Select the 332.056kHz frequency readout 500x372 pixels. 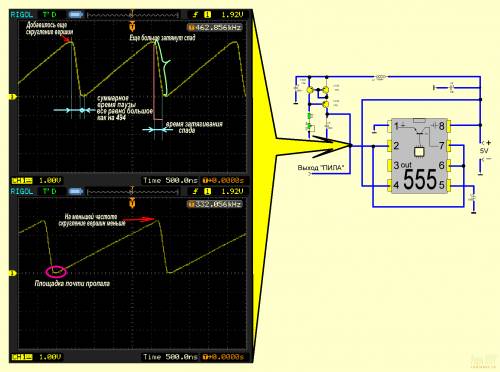(x=214, y=204)
